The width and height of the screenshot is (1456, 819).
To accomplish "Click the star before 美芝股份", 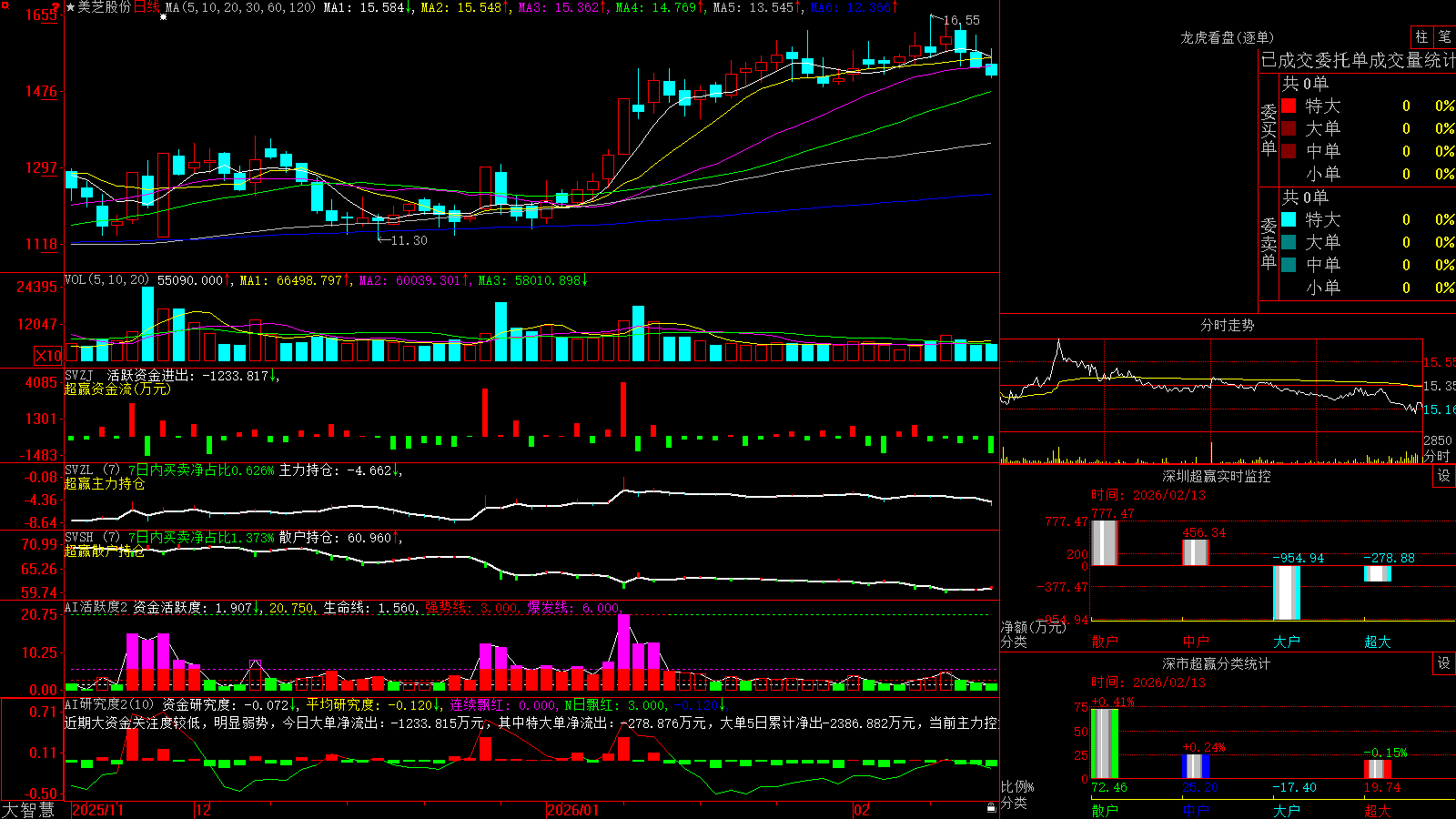I will [x=70, y=7].
